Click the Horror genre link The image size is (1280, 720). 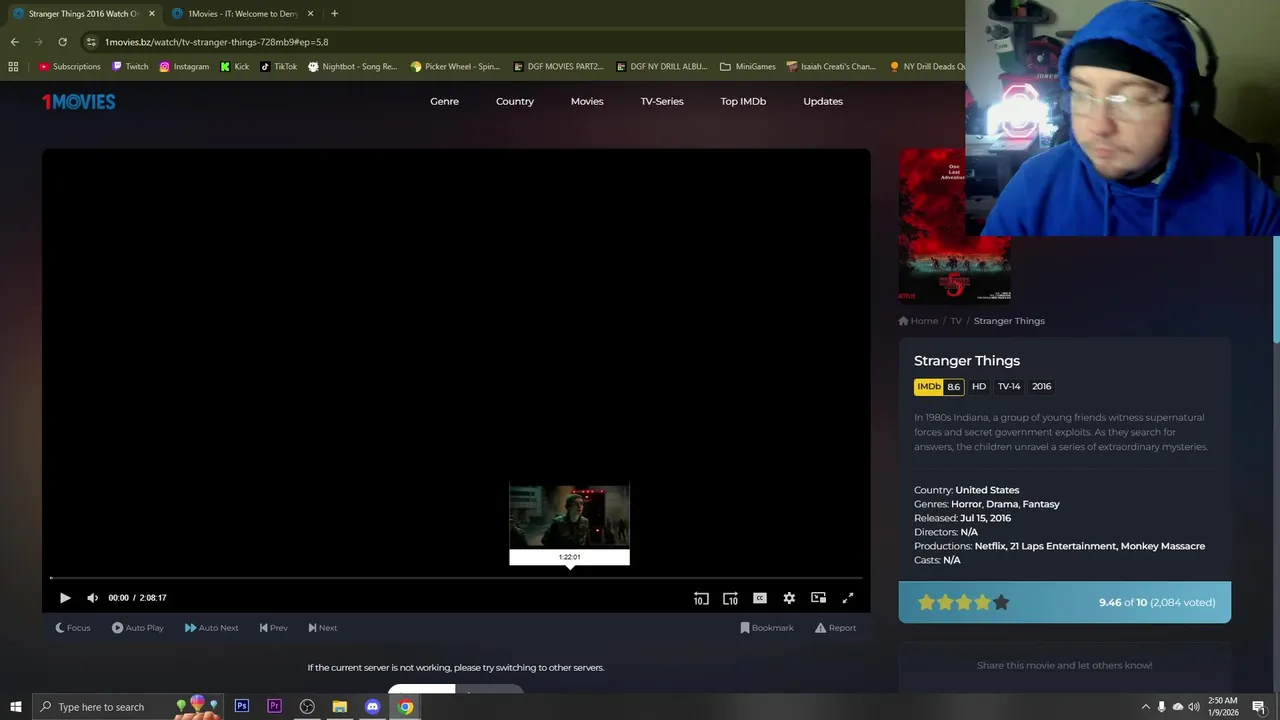[x=966, y=504]
